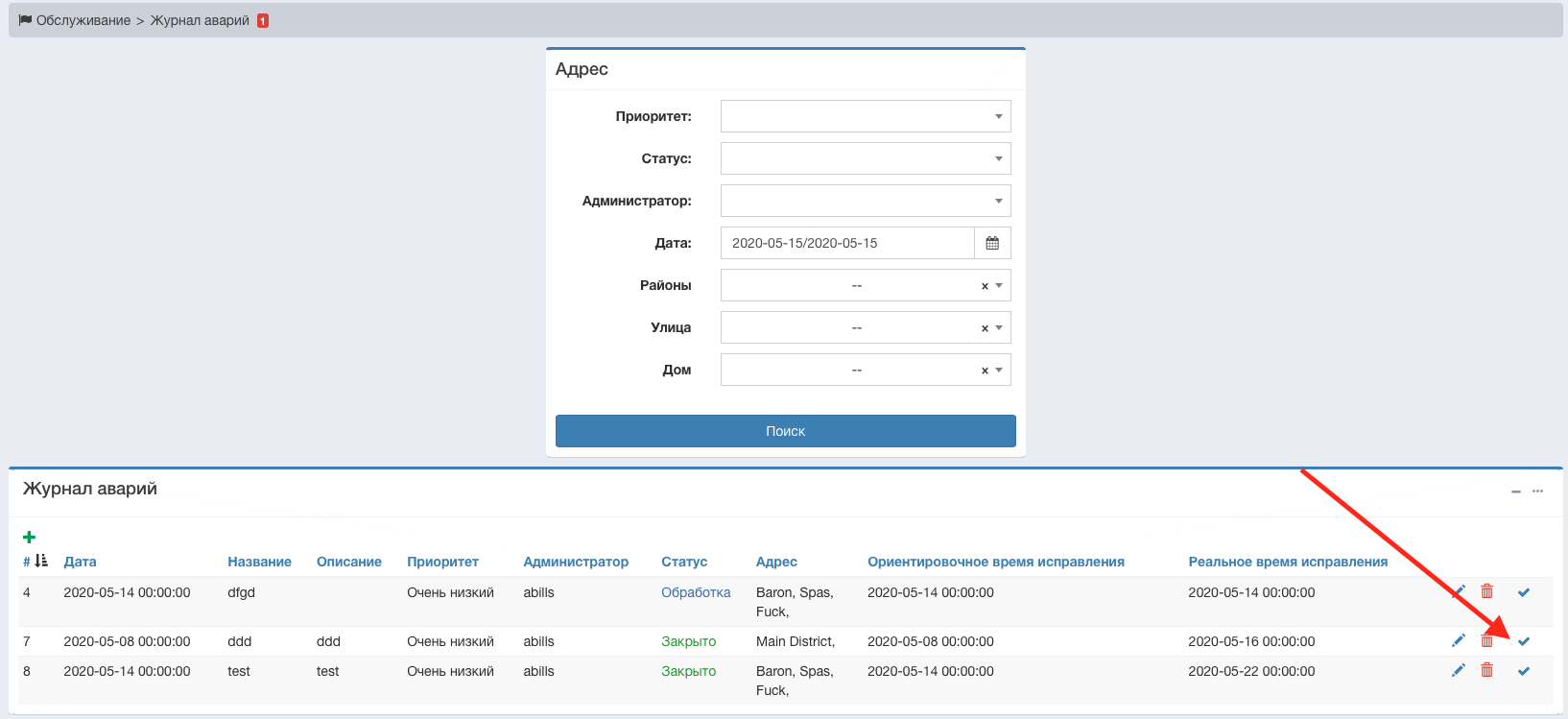1568x719 pixels.
Task: Open calendar picker next to date field
Action: tap(992, 243)
